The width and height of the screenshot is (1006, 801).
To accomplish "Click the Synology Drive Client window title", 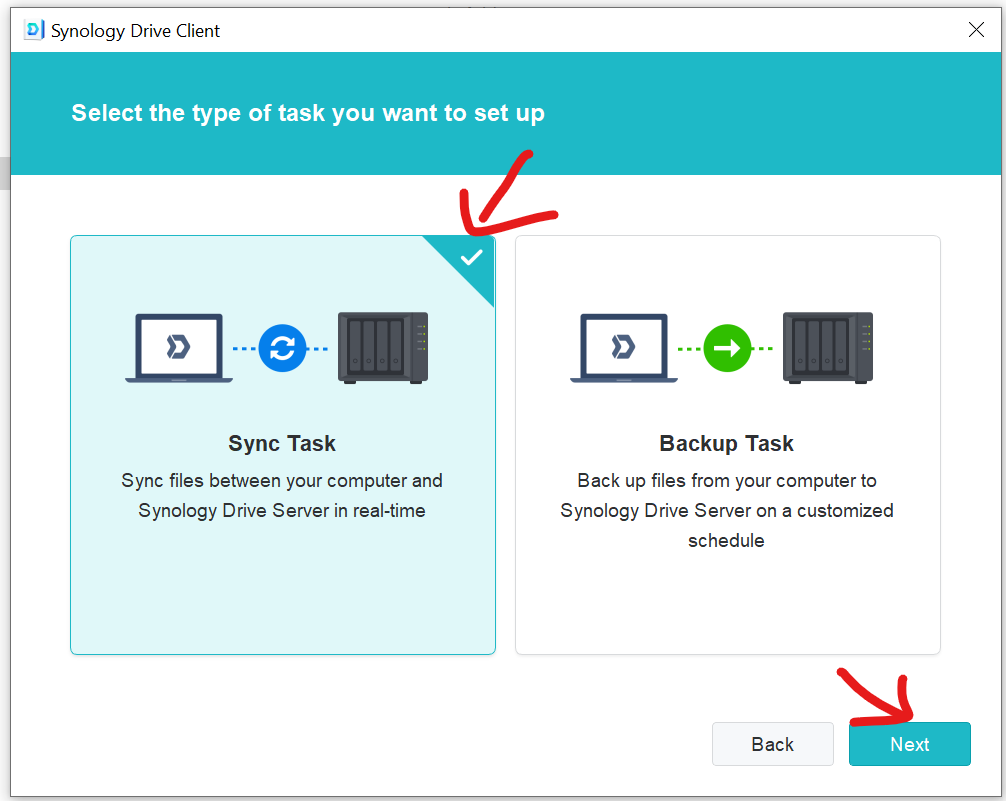I will (x=135, y=31).
